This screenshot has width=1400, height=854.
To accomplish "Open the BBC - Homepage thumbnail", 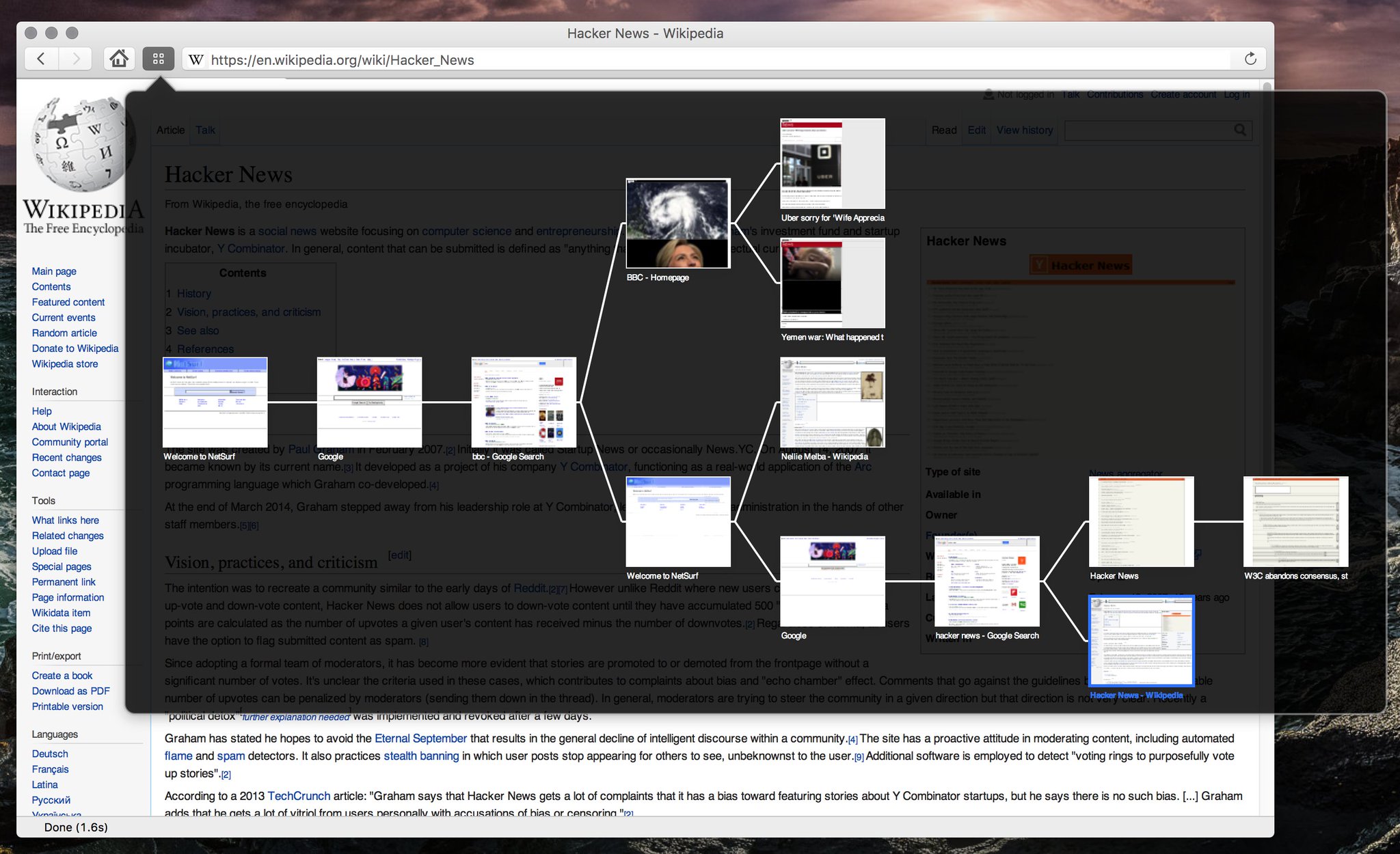I will (x=678, y=223).
